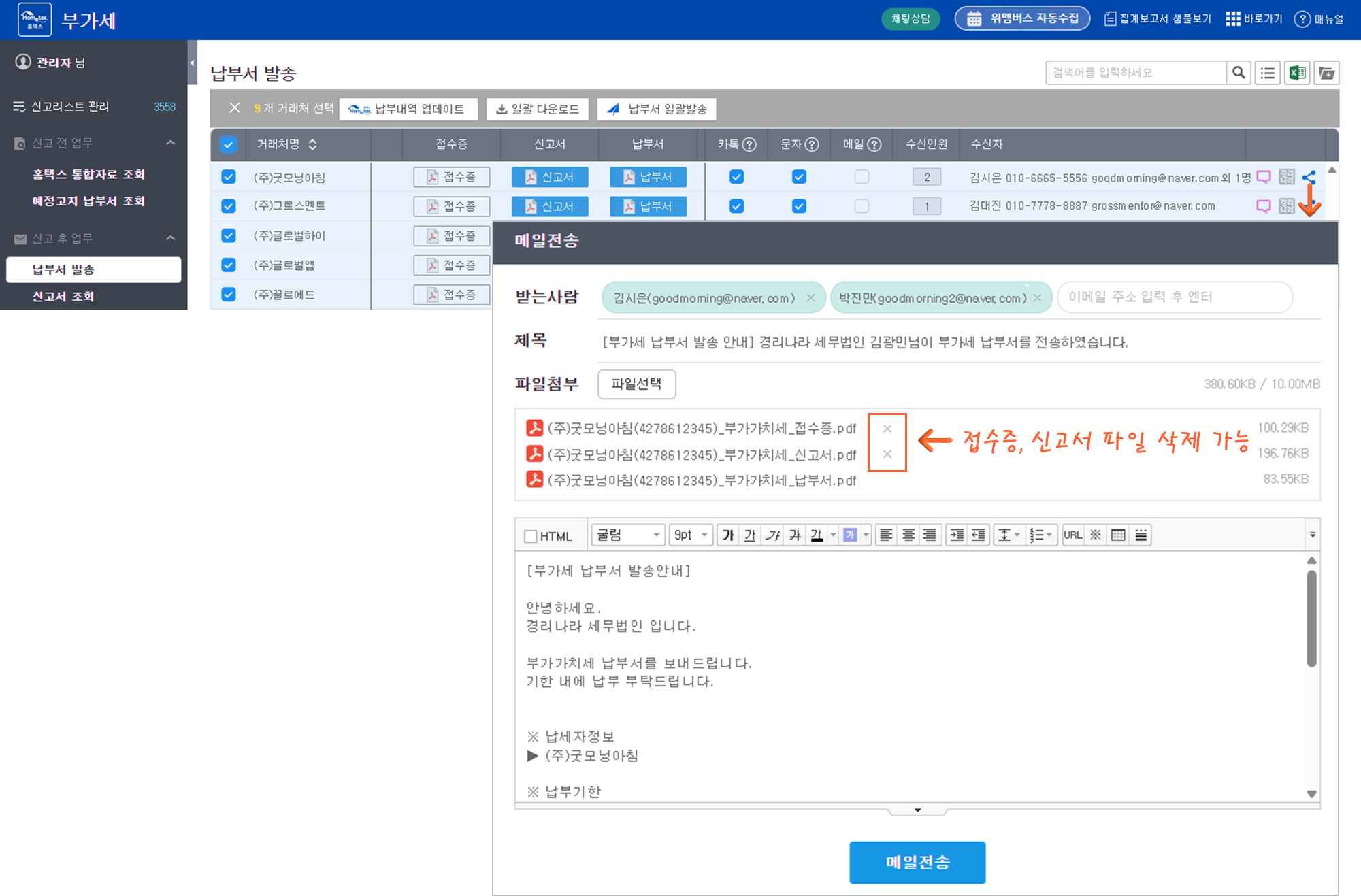Click the align center icon in editor
1361x896 pixels.
click(x=908, y=535)
